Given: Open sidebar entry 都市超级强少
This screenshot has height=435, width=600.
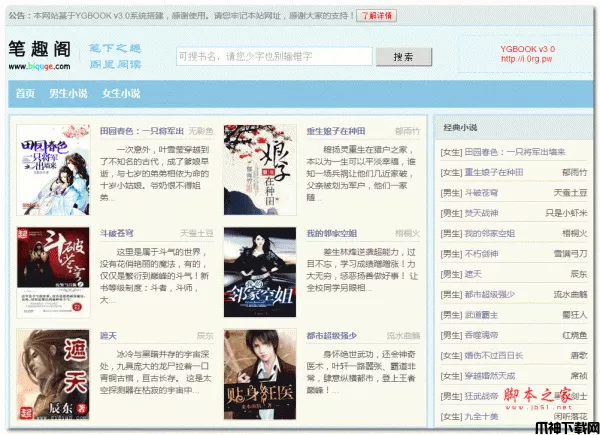Looking at the screenshot, I should click(x=489, y=295).
